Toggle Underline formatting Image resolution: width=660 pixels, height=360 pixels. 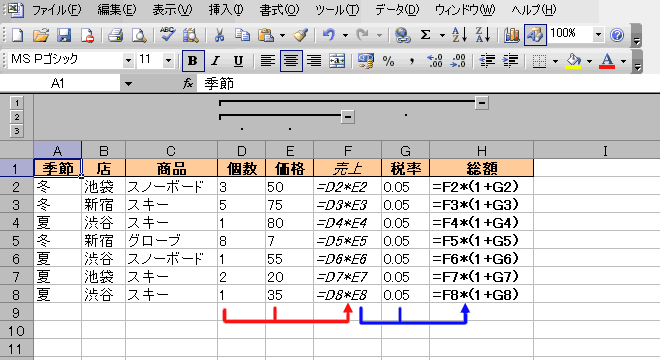pos(238,61)
